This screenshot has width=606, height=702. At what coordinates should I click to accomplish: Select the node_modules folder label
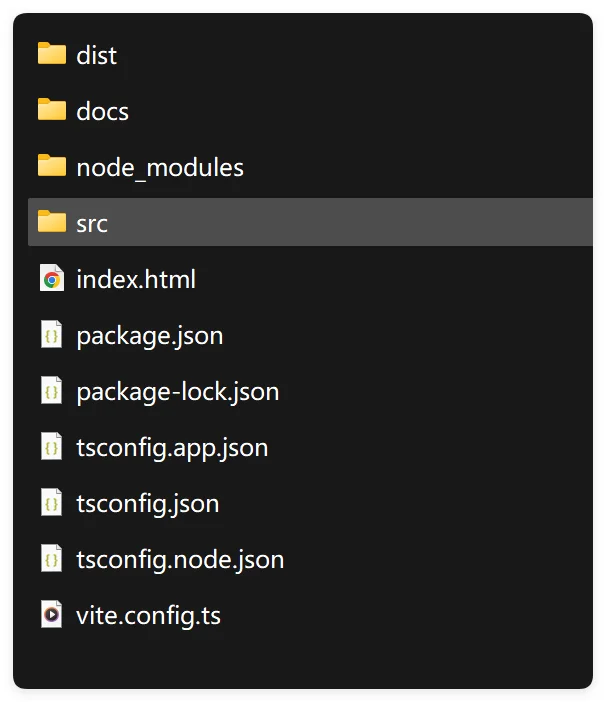[160, 167]
